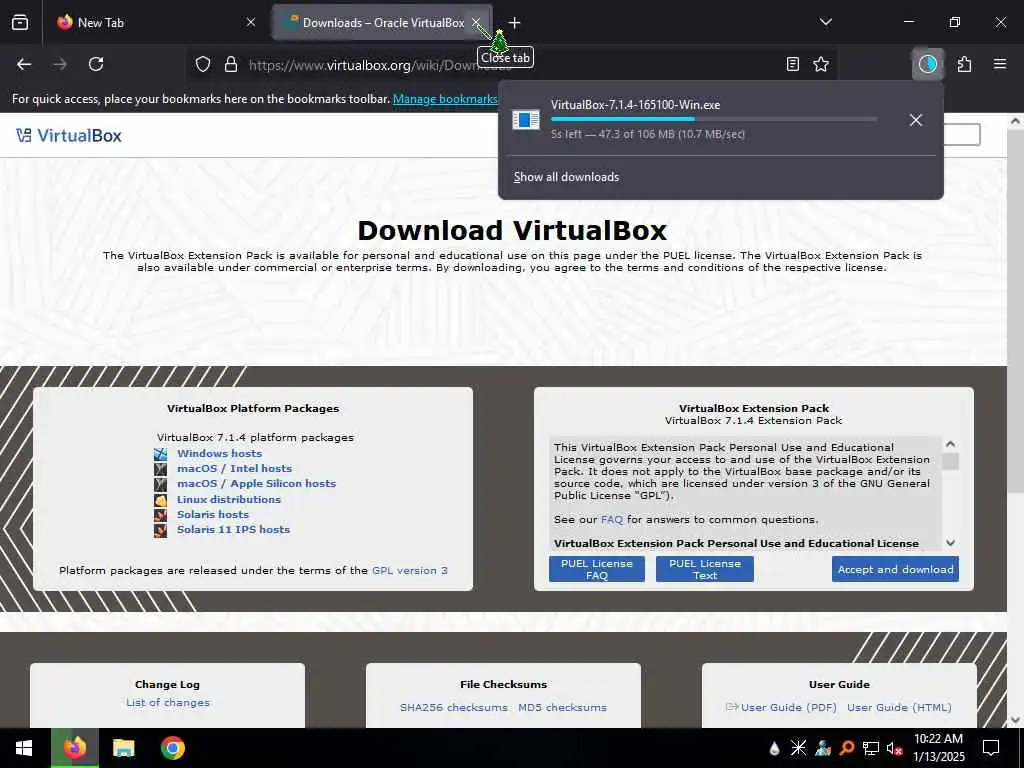Reload the current page
The height and width of the screenshot is (768, 1024).
(x=96, y=64)
